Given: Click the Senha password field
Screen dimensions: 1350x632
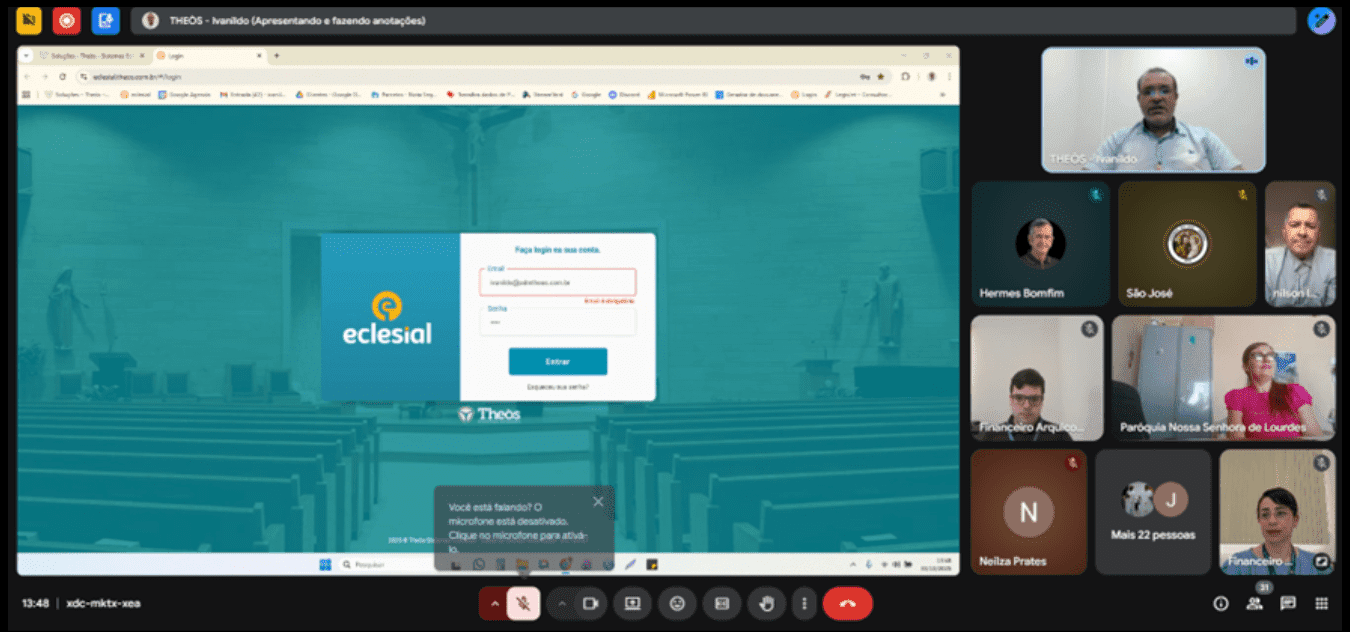Looking at the screenshot, I should point(557,321).
